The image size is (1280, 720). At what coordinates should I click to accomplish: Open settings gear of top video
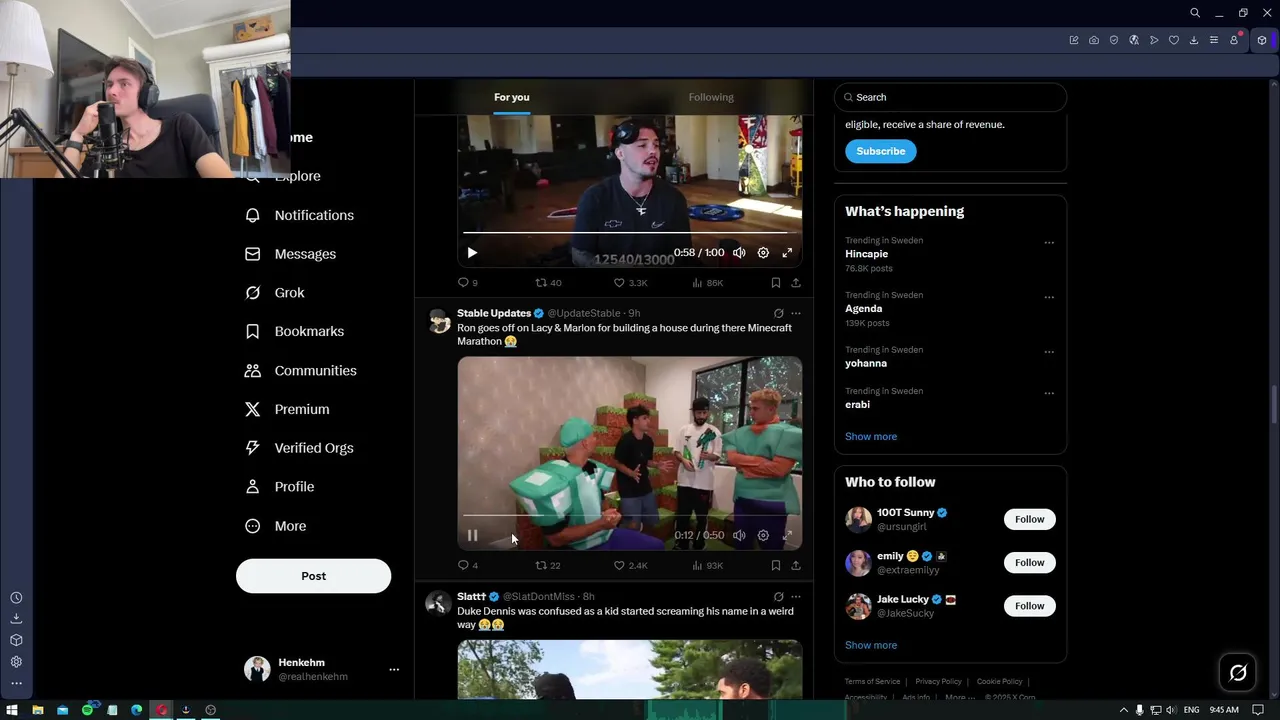[x=763, y=253]
